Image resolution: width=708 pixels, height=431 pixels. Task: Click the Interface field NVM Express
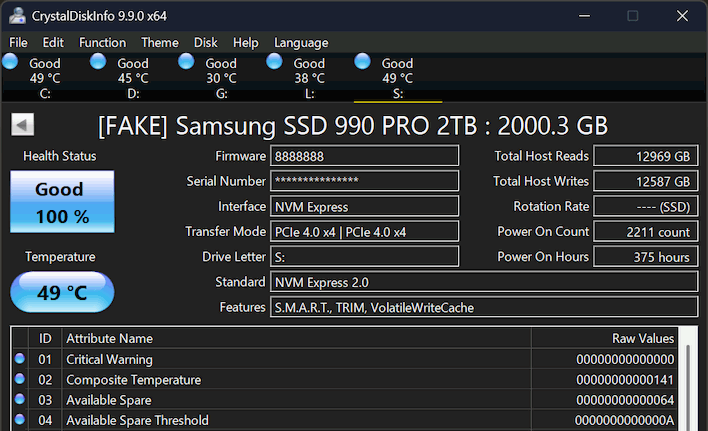point(364,206)
